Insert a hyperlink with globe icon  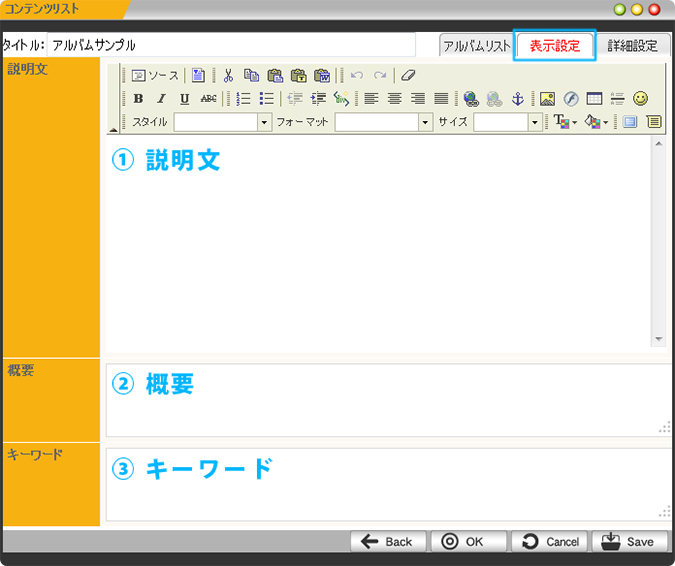click(471, 99)
